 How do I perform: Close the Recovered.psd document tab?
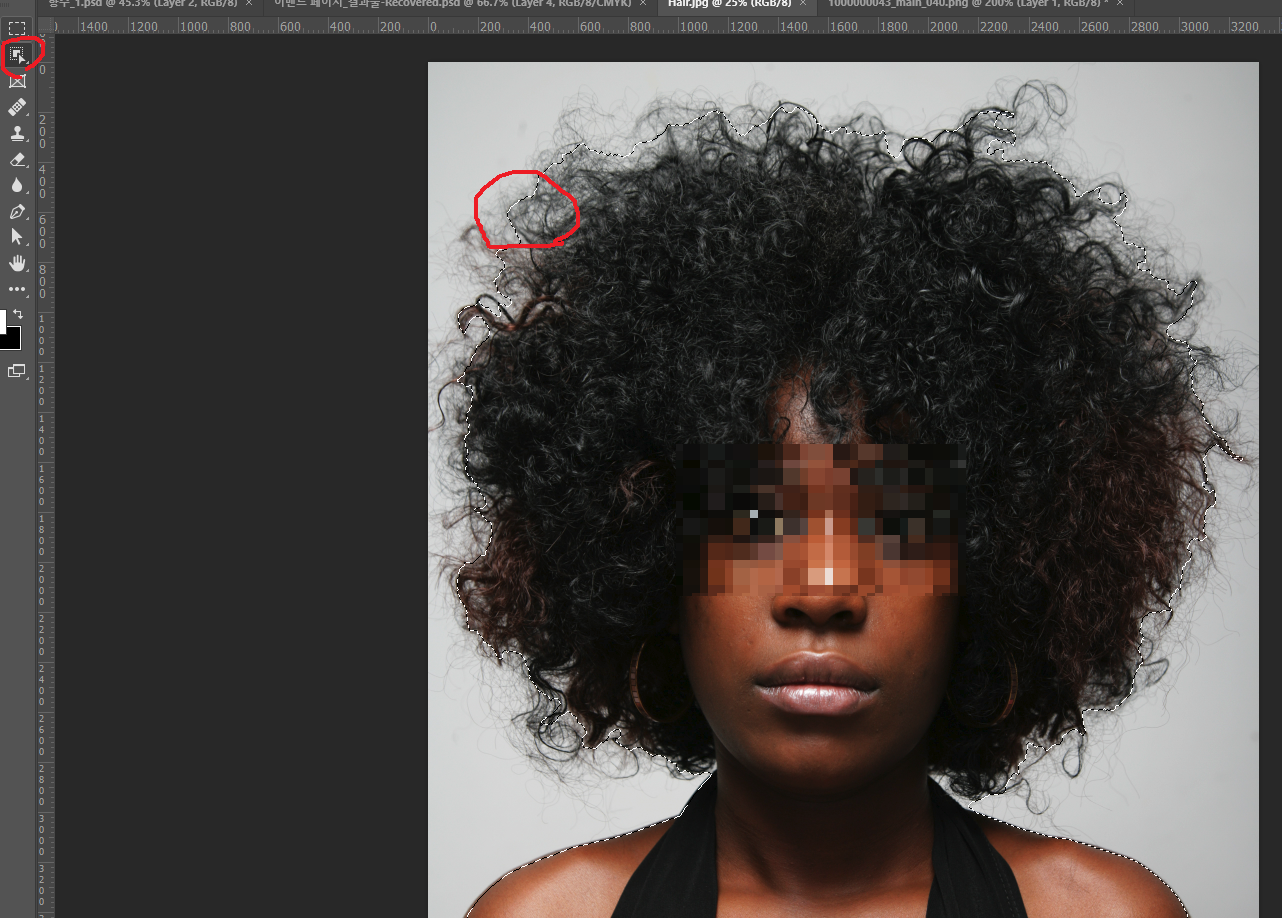coord(643,3)
